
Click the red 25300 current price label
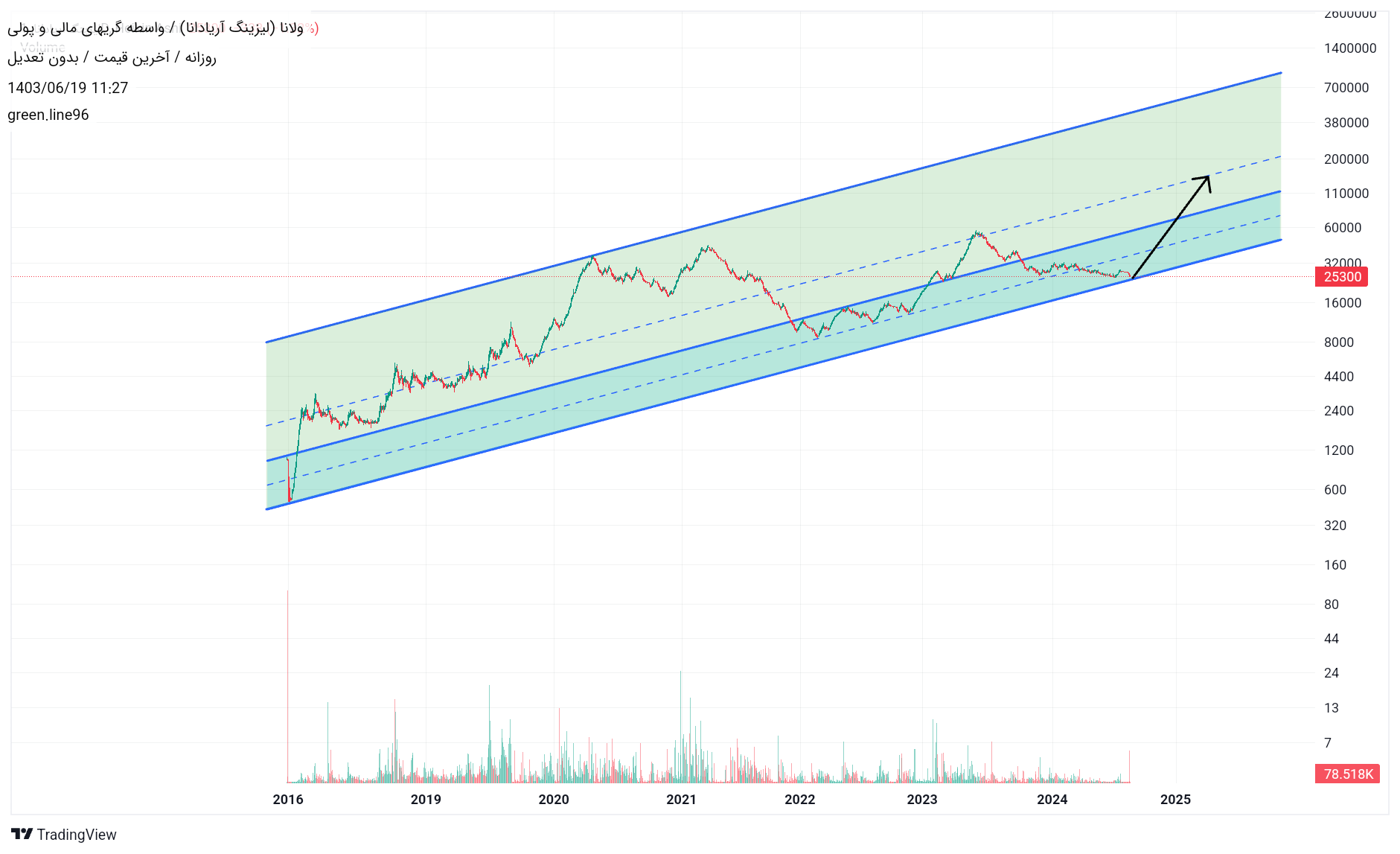tap(1342, 277)
